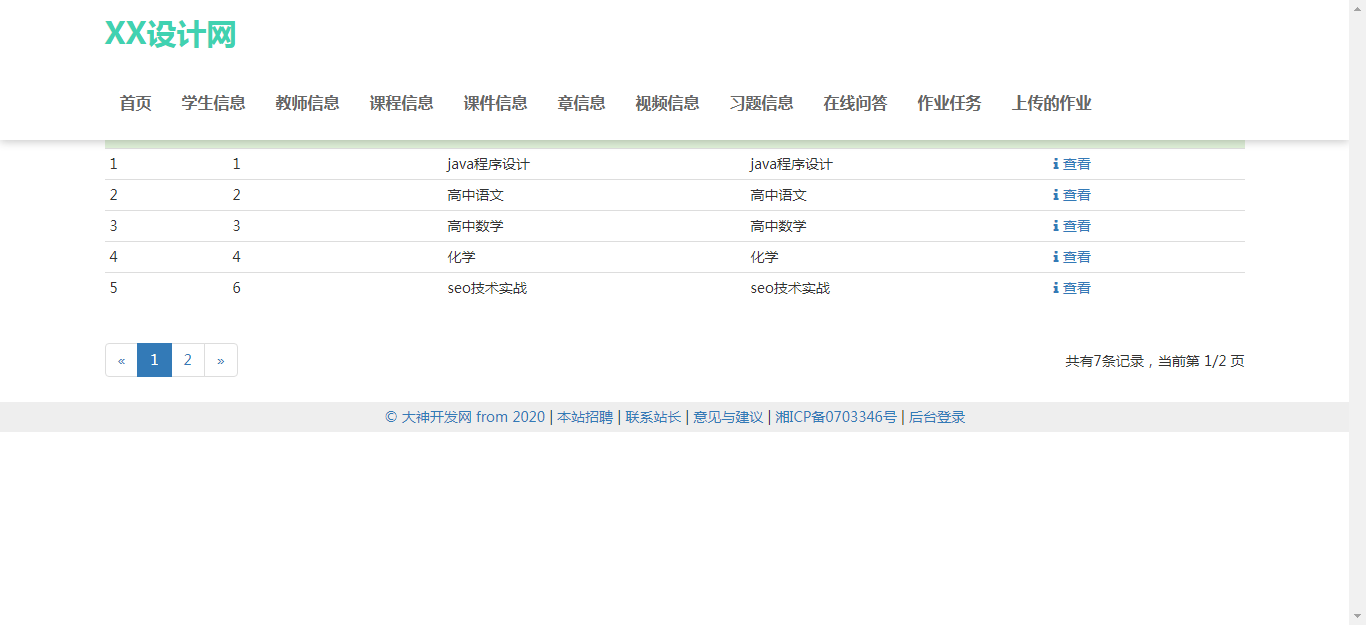The width and height of the screenshot is (1366, 625).
Task: Select 在线问答 from the navigation bar
Action: [855, 103]
